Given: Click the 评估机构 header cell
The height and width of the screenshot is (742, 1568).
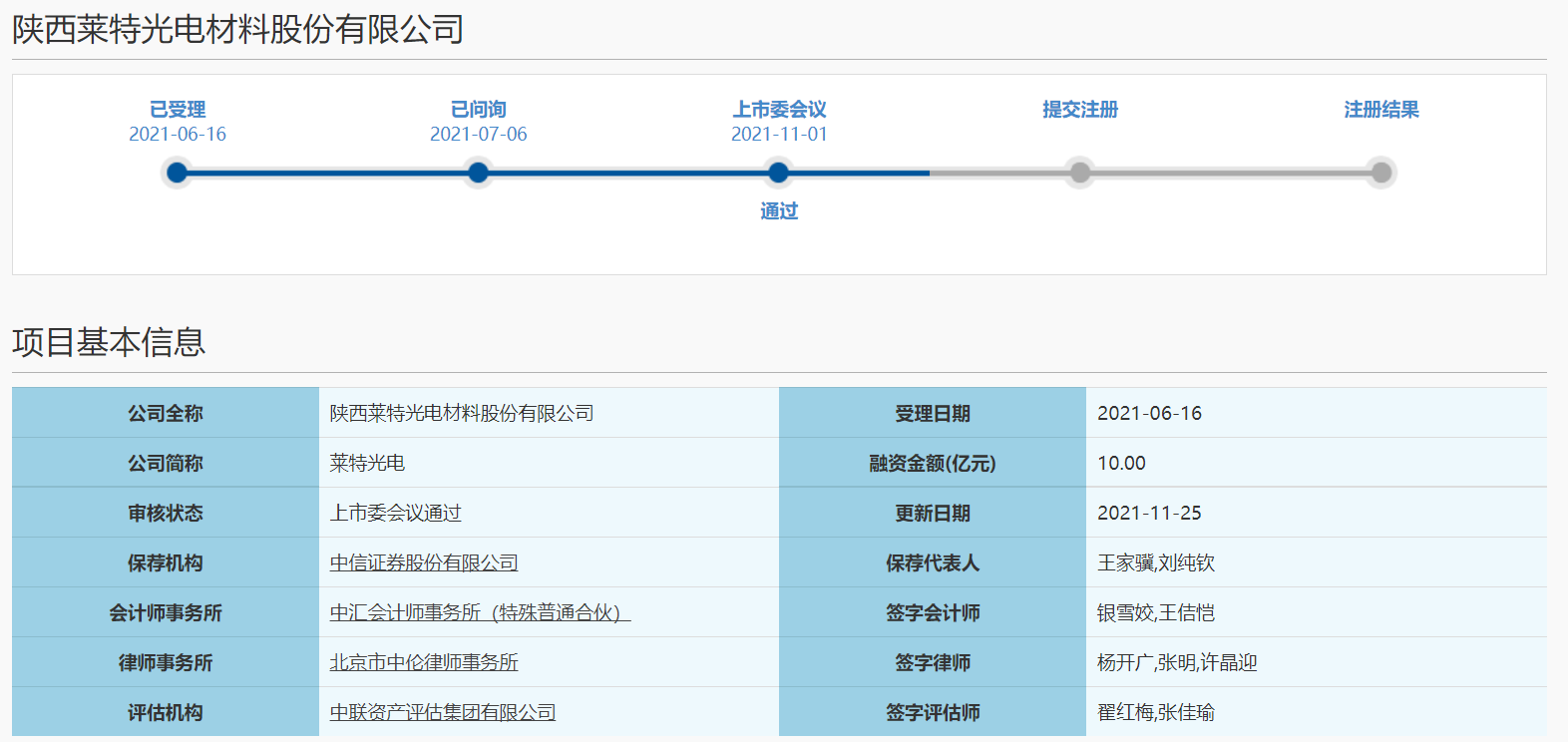Looking at the screenshot, I should click(166, 712).
